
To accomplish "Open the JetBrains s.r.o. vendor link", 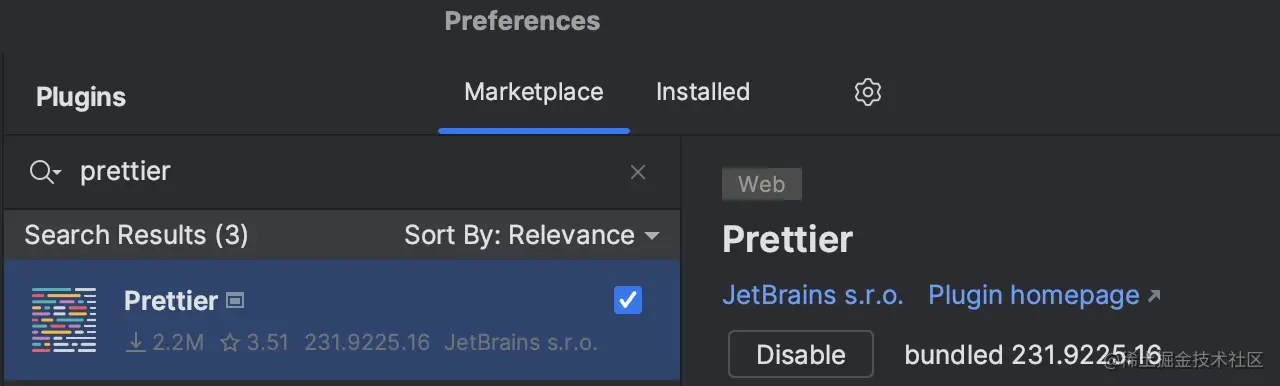I will tap(813, 295).
